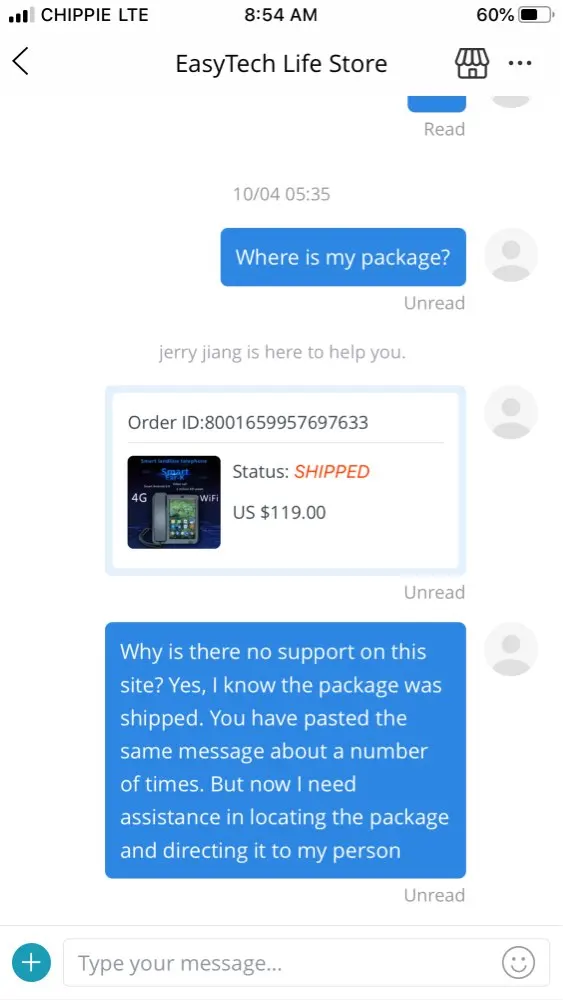Open the three-dot more options menu
The image size is (563, 1000).
tap(520, 63)
